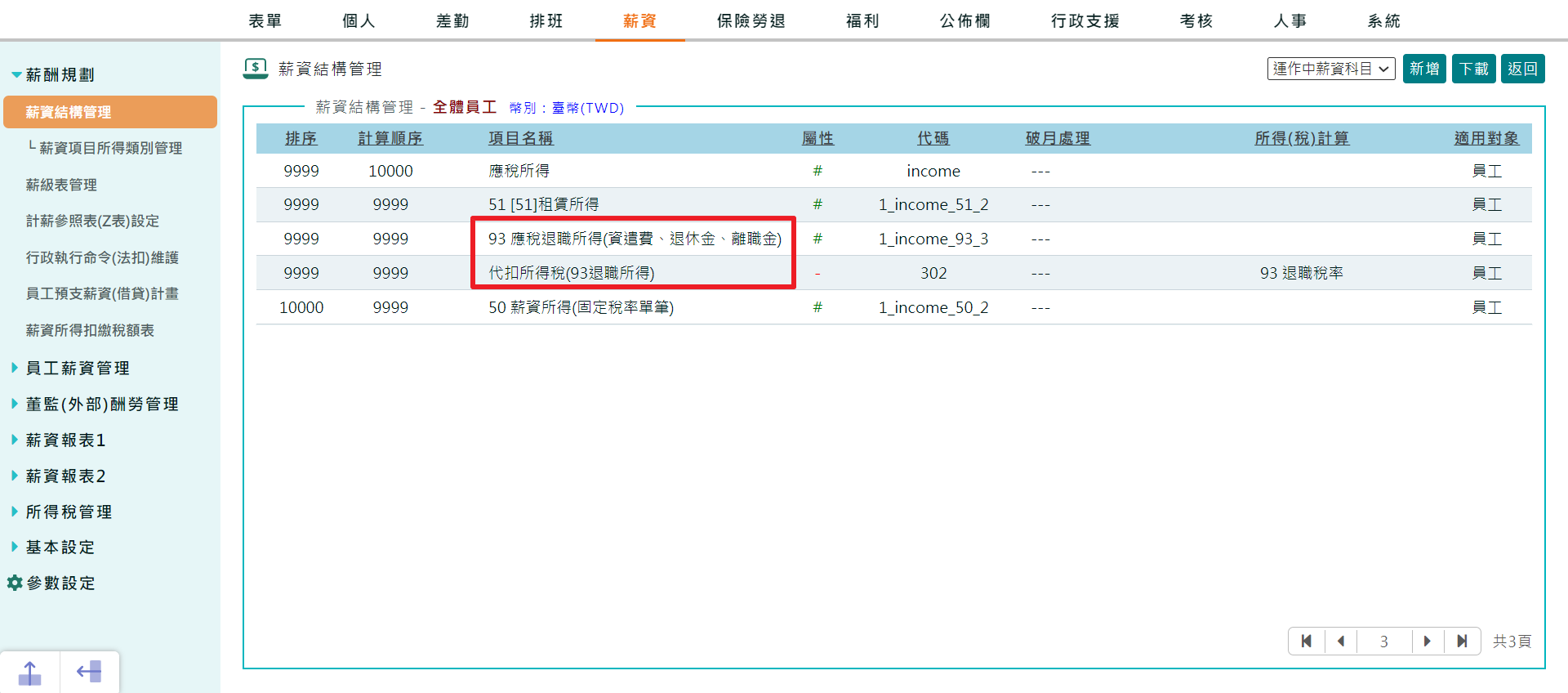Open 薪資項目所得類別管理 in sidebar
The width and height of the screenshot is (1568, 693).
110,148
